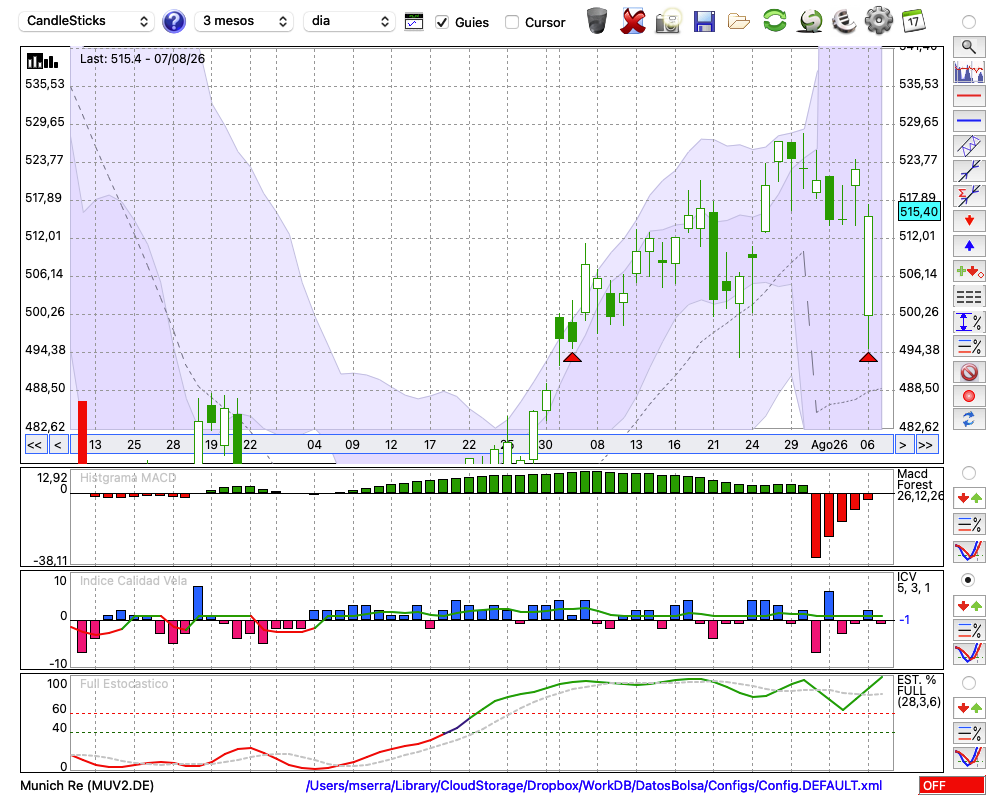
Task: Select the Macd Forest panel radio button
Action: [x=969, y=473]
